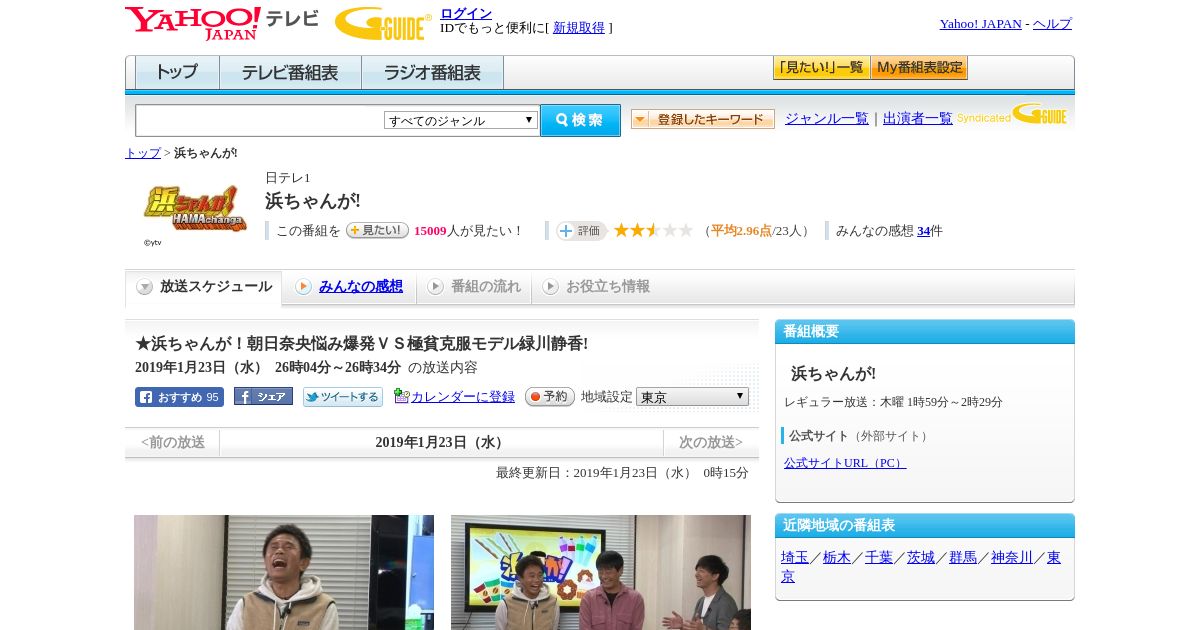Click the 34 comments count link
This screenshot has width=1200, height=630.
(923, 231)
